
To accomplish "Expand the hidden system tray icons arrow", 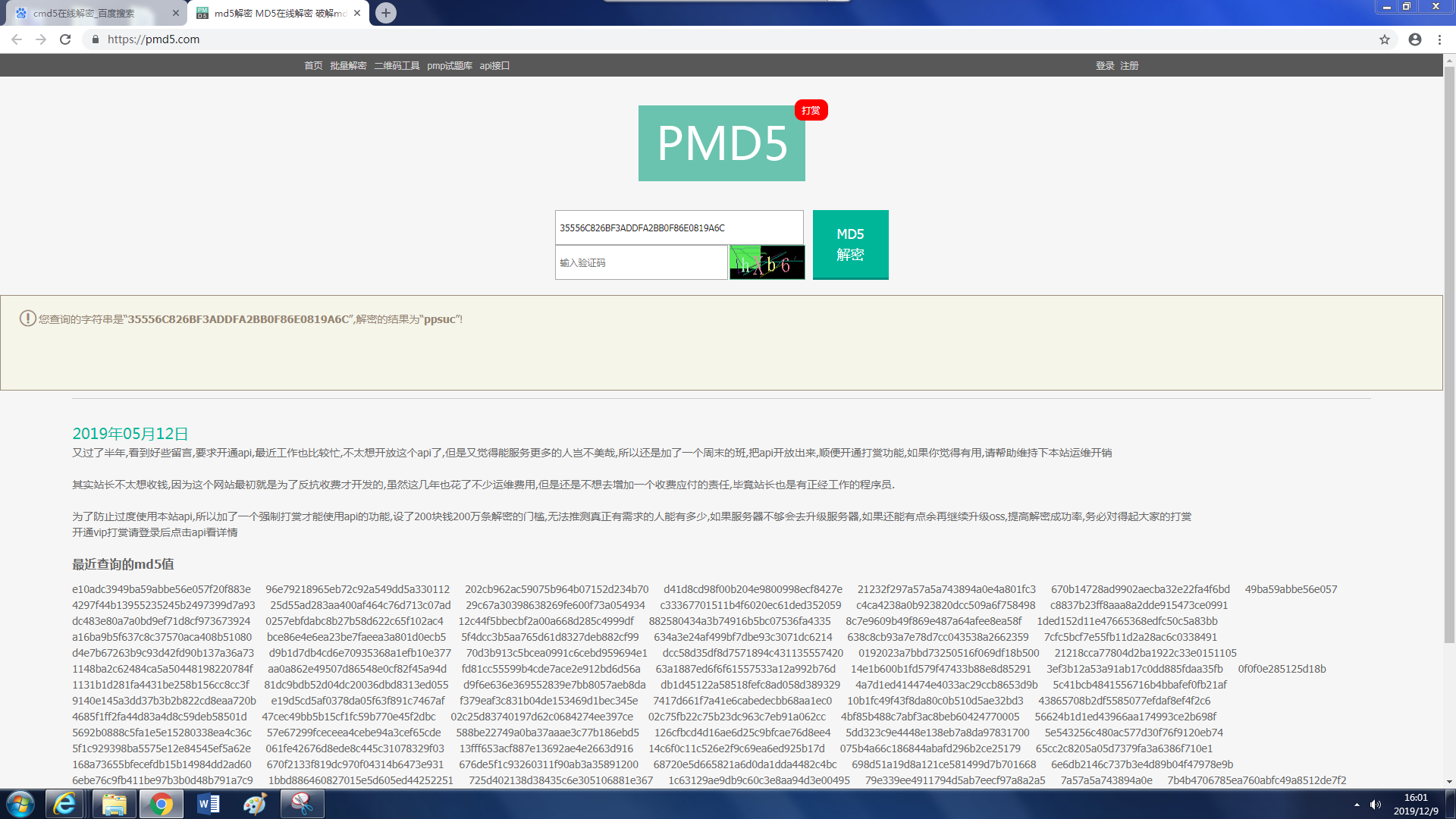I will point(1357,805).
